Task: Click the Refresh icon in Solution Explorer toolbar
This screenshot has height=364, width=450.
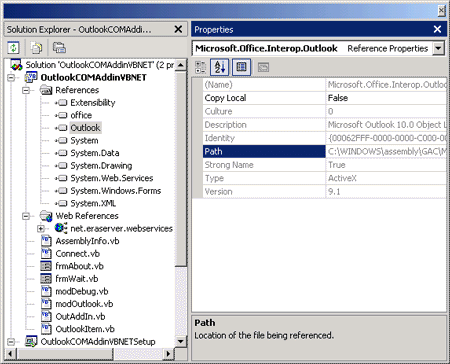Action: 13,48
